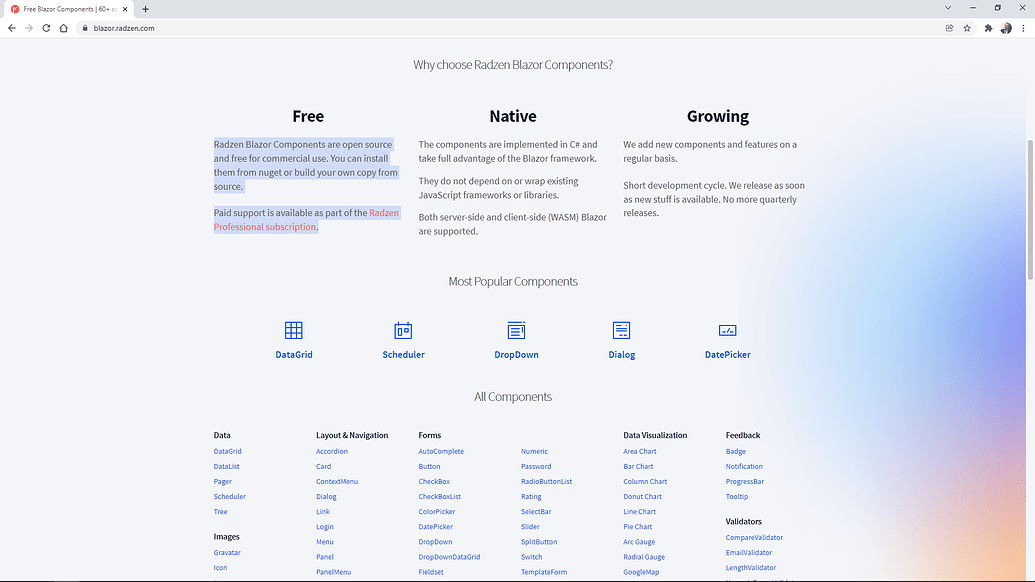Screen dimensions: 1035x582
Task: Switch to the Free Blazor Components tab
Action: click(x=68, y=9)
